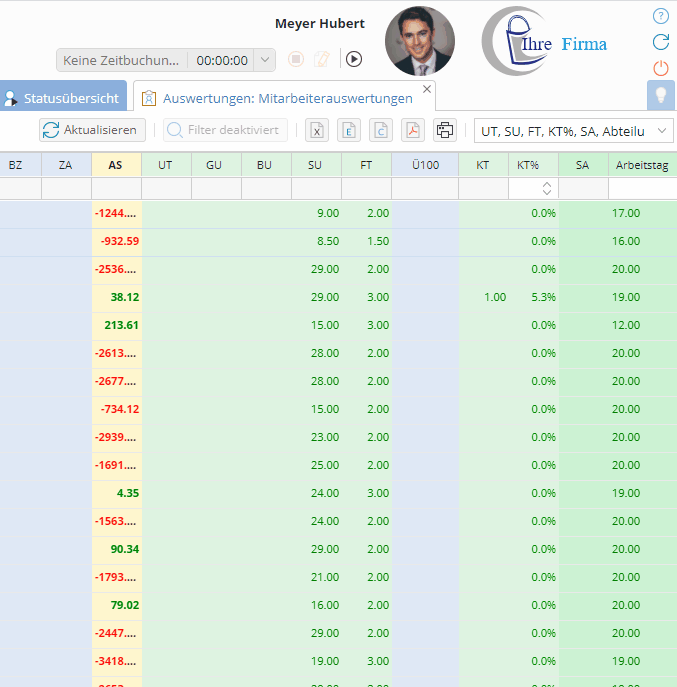Click the print icon in toolbar
The width and height of the screenshot is (677, 687).
click(445, 130)
